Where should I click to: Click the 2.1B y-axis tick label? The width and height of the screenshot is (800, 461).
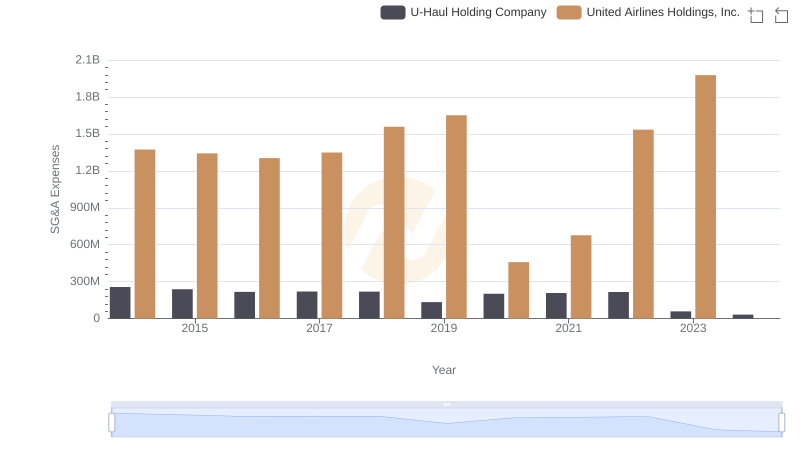tap(88, 60)
